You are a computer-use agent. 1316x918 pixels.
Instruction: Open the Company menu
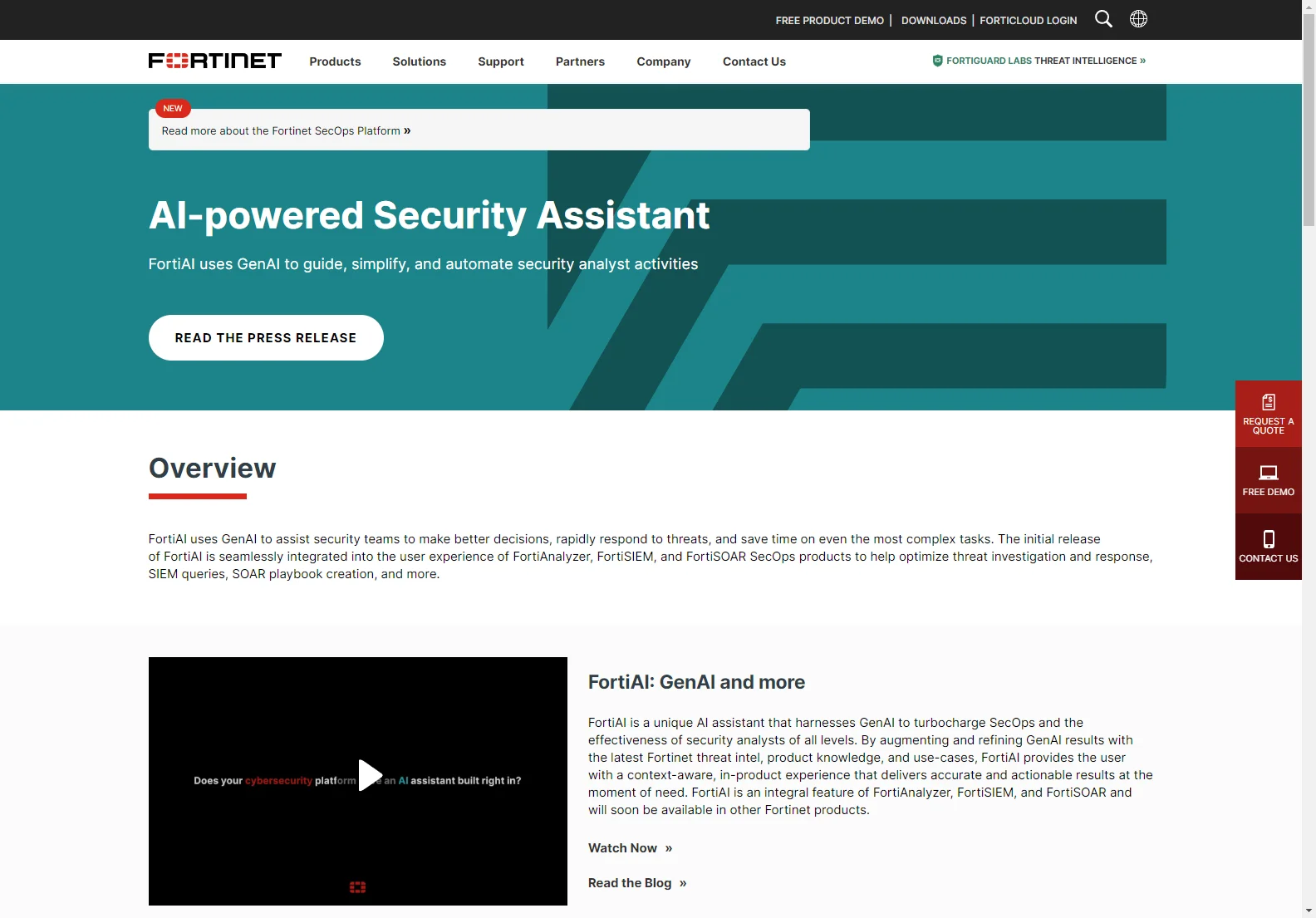click(x=664, y=61)
